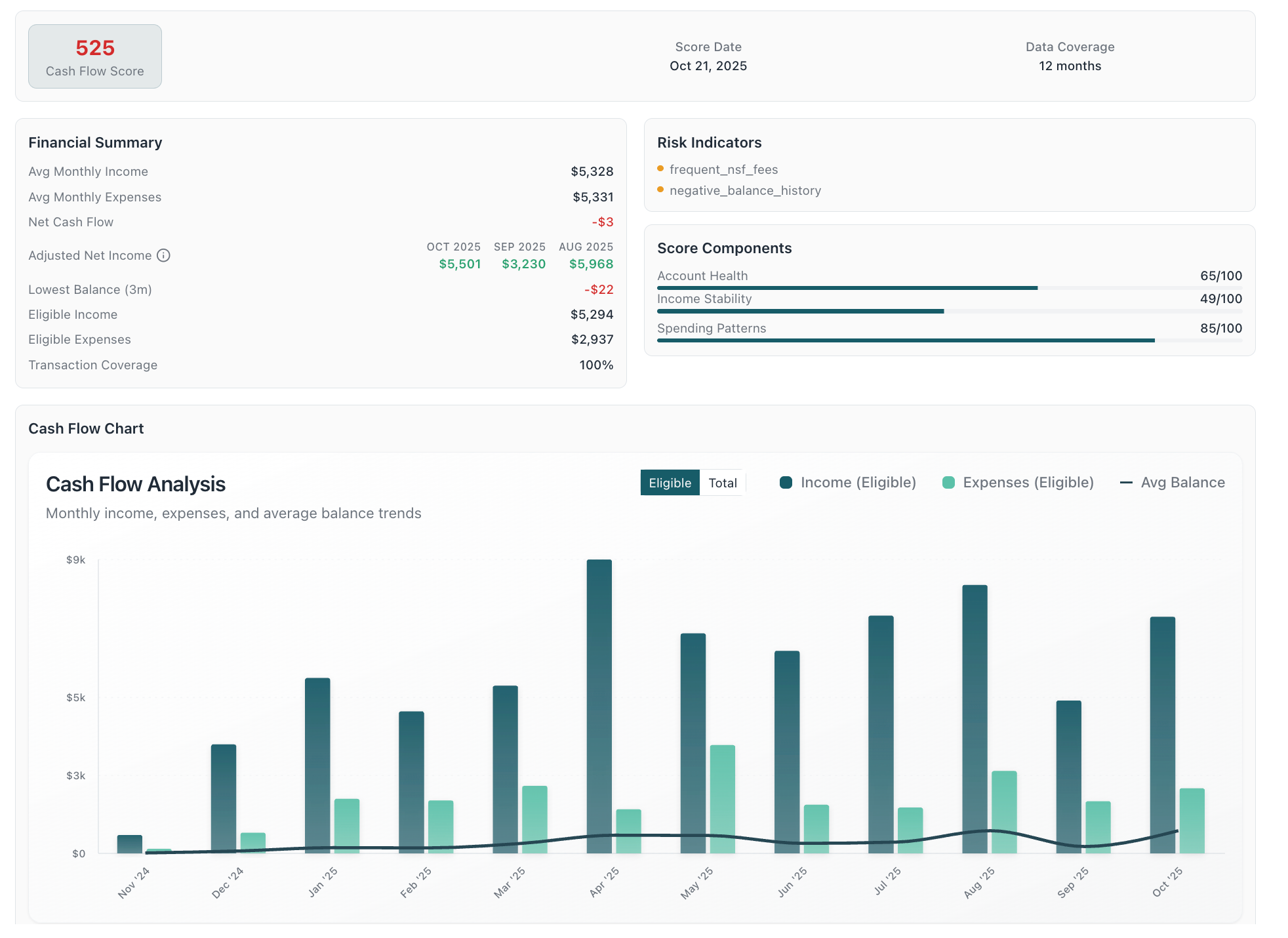Click the negative_balance_history warning dot

point(660,190)
